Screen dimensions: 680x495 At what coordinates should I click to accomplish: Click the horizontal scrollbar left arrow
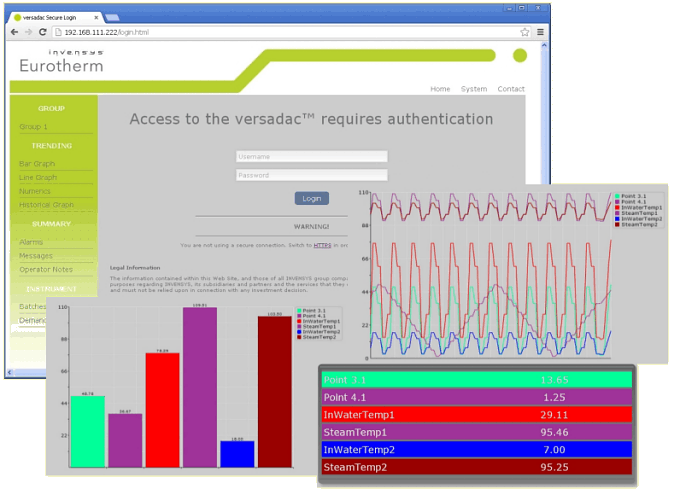coord(10,372)
